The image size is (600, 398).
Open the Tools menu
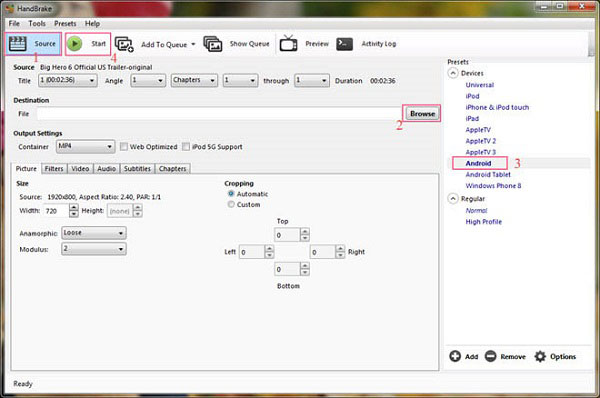pos(37,24)
